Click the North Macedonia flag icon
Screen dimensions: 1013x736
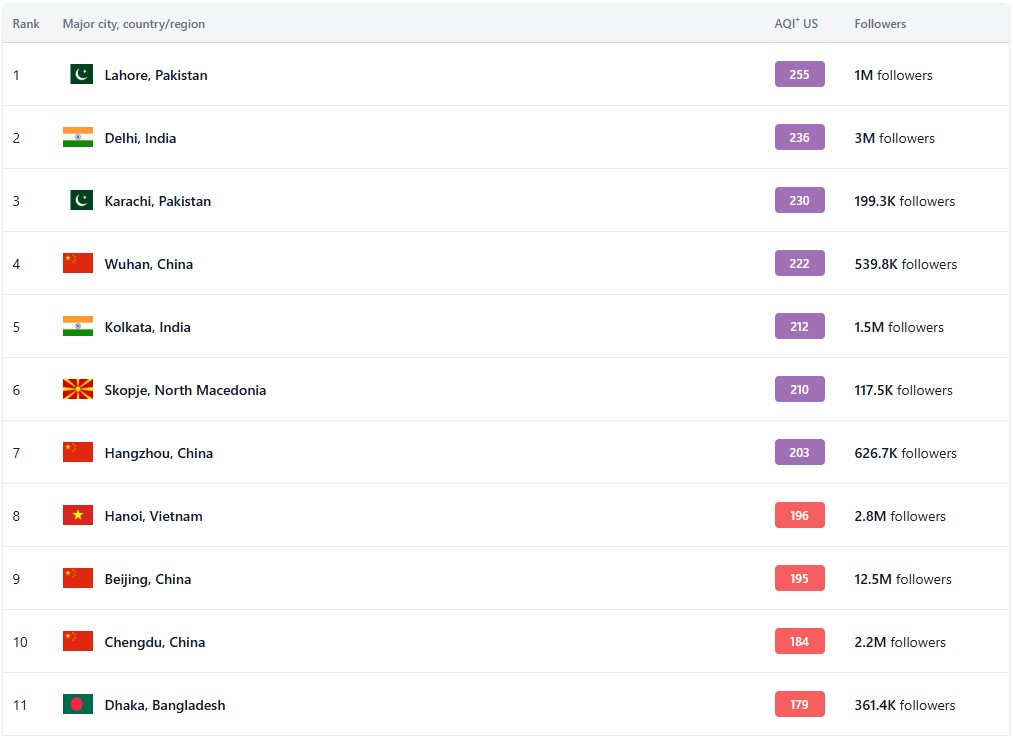(77, 389)
